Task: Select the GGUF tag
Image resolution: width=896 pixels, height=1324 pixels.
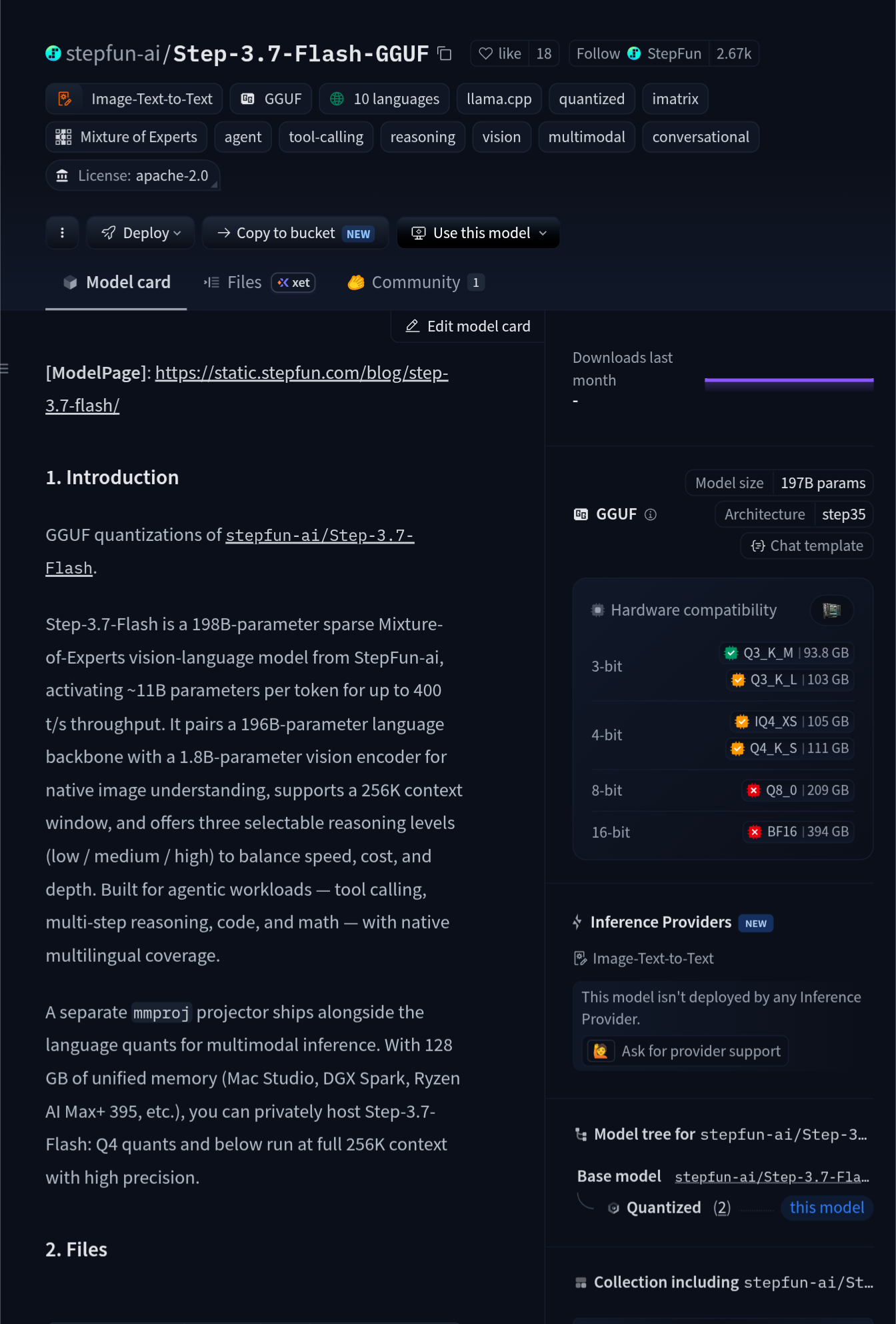Action: click(271, 99)
